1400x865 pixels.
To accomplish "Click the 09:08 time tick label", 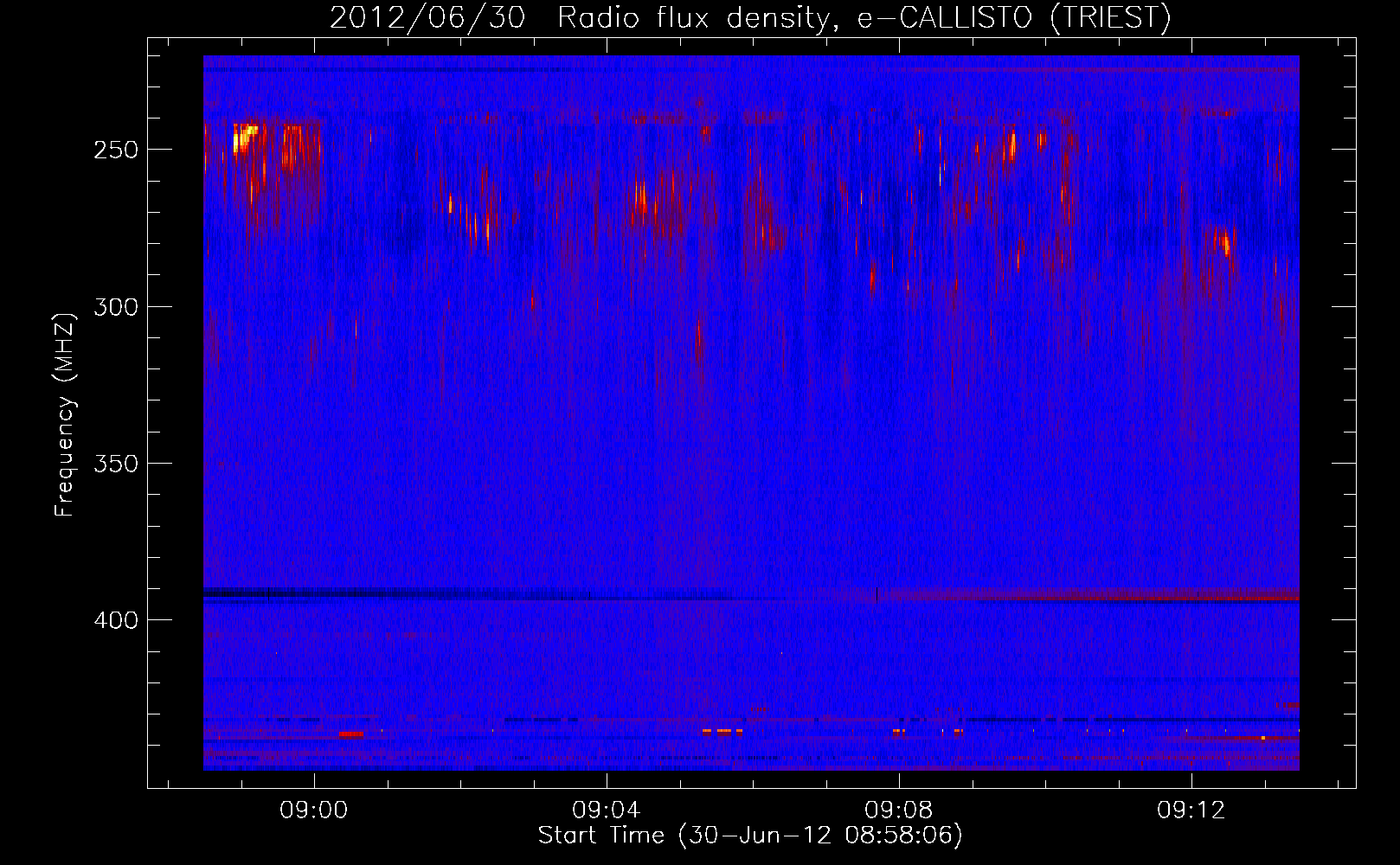I will coord(899,811).
